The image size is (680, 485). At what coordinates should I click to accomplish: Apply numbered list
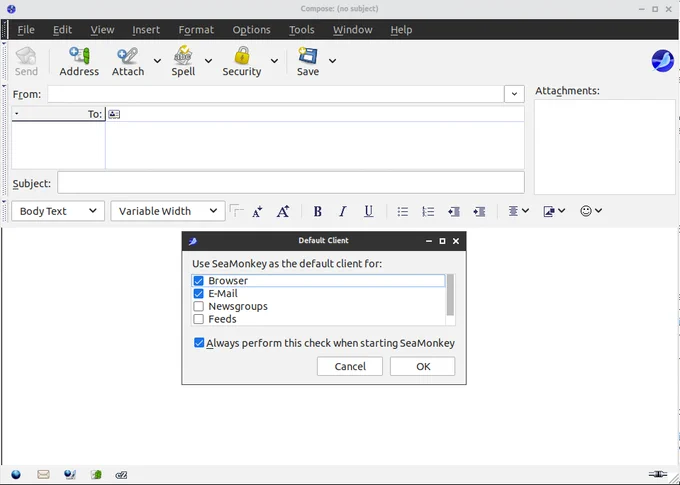click(x=428, y=211)
